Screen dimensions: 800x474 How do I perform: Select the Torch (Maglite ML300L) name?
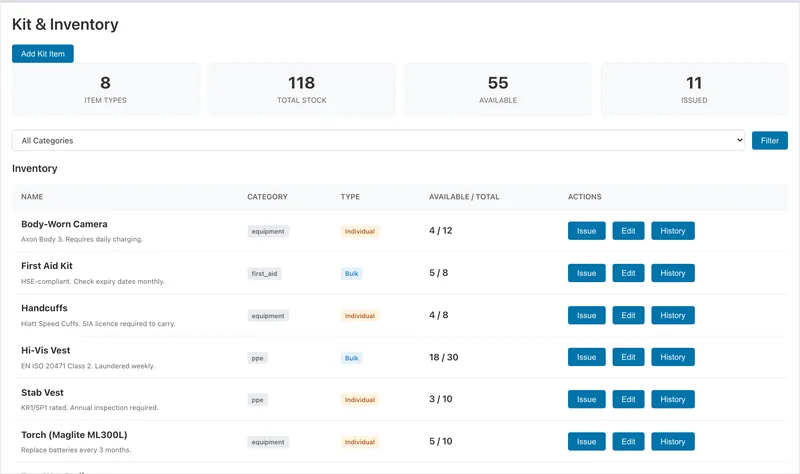(x=74, y=435)
